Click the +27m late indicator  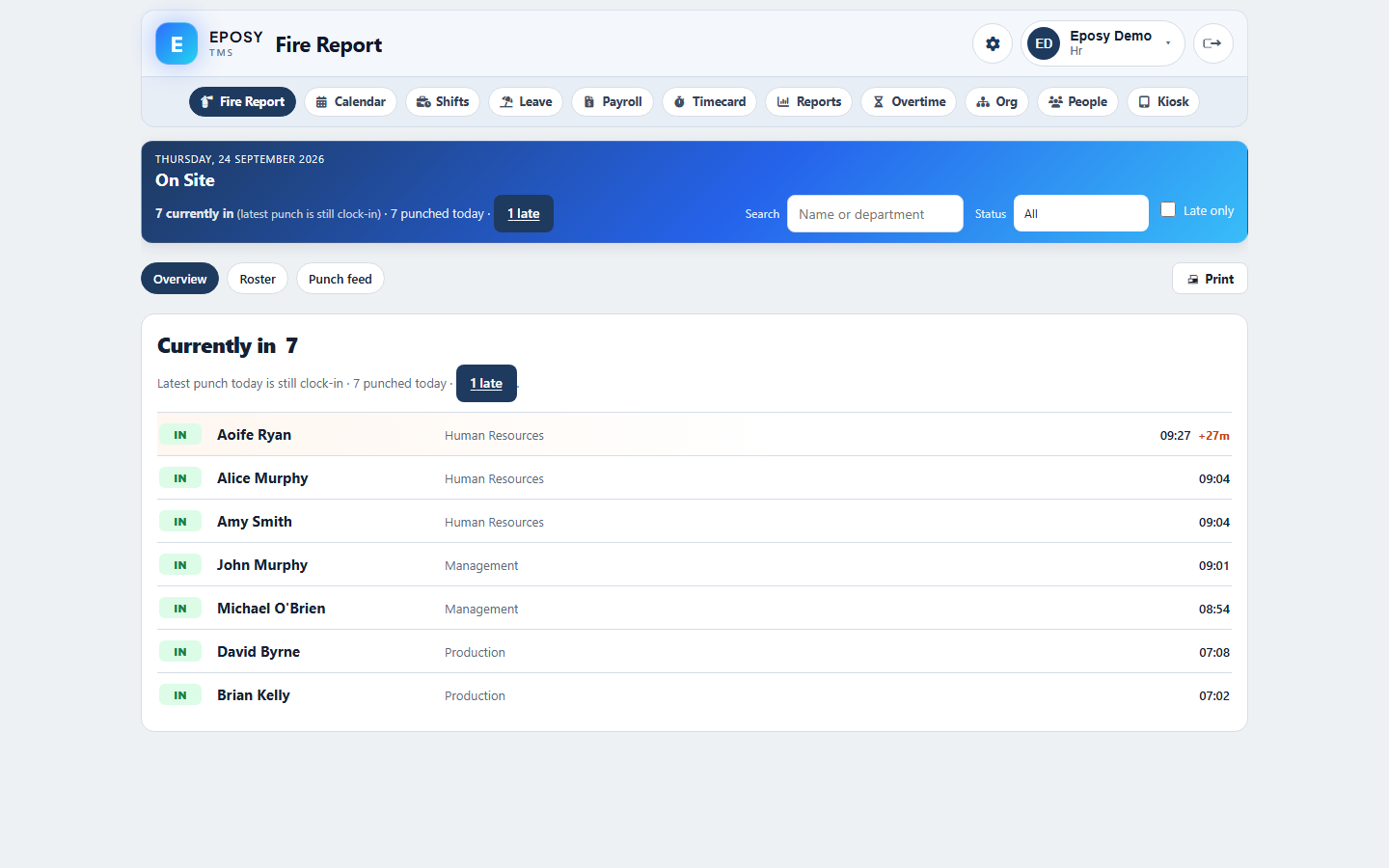(1213, 436)
